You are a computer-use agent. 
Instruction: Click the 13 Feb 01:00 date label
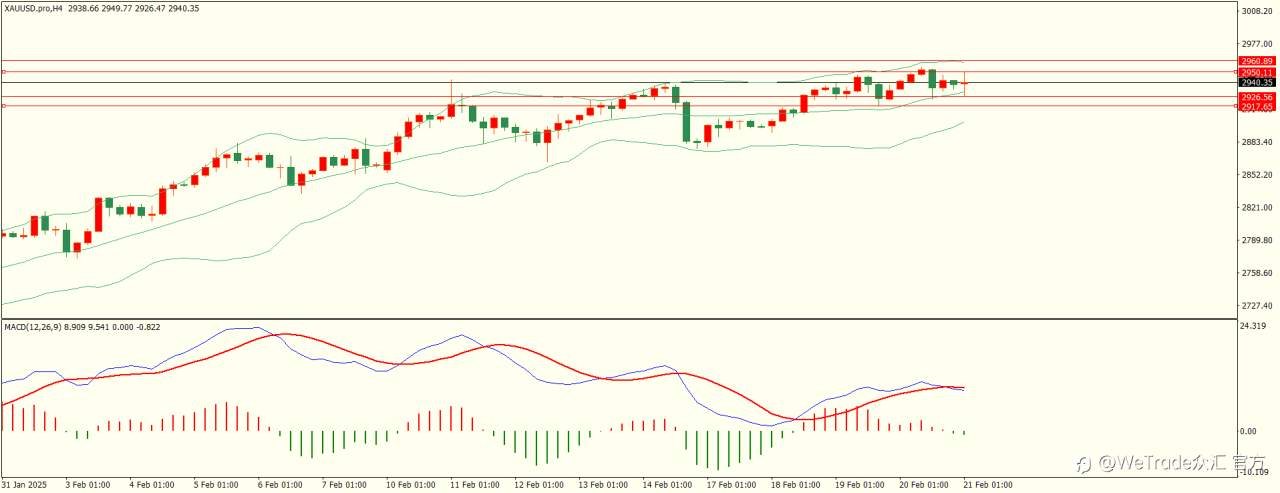coord(602,485)
